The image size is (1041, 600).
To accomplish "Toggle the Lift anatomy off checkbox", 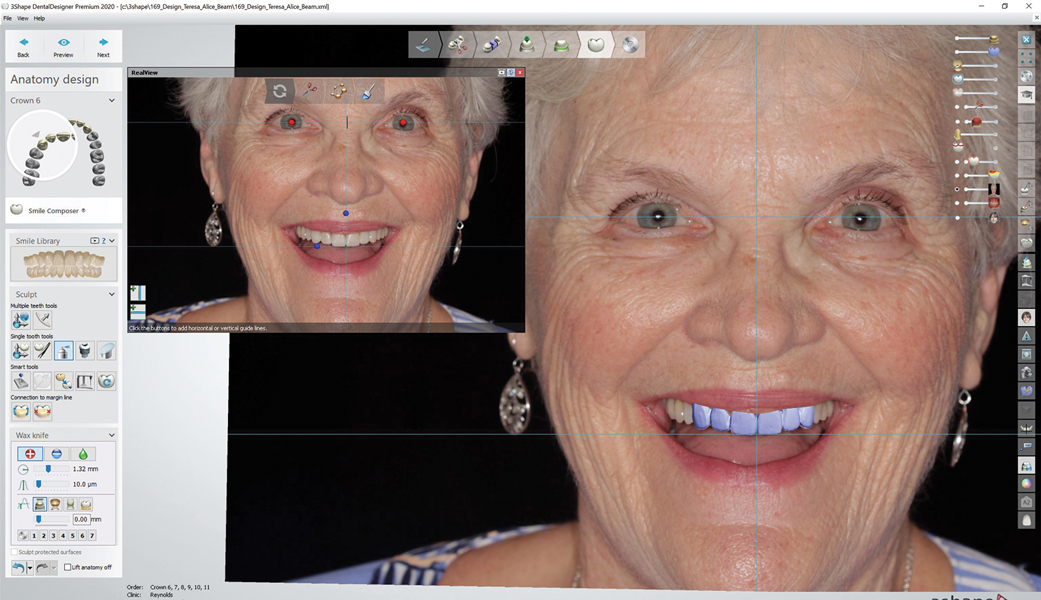I will pos(67,567).
